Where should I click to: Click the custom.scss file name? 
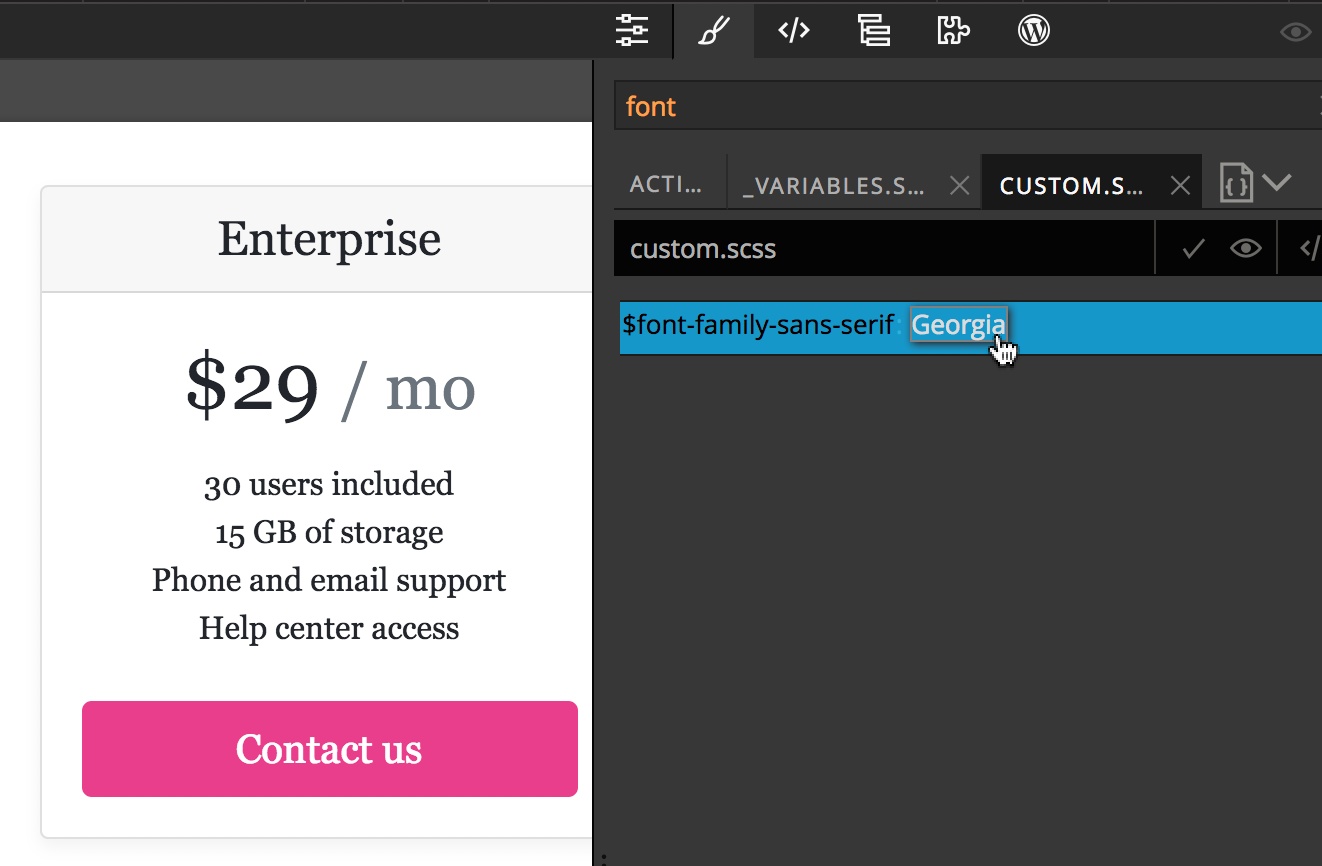pos(703,249)
